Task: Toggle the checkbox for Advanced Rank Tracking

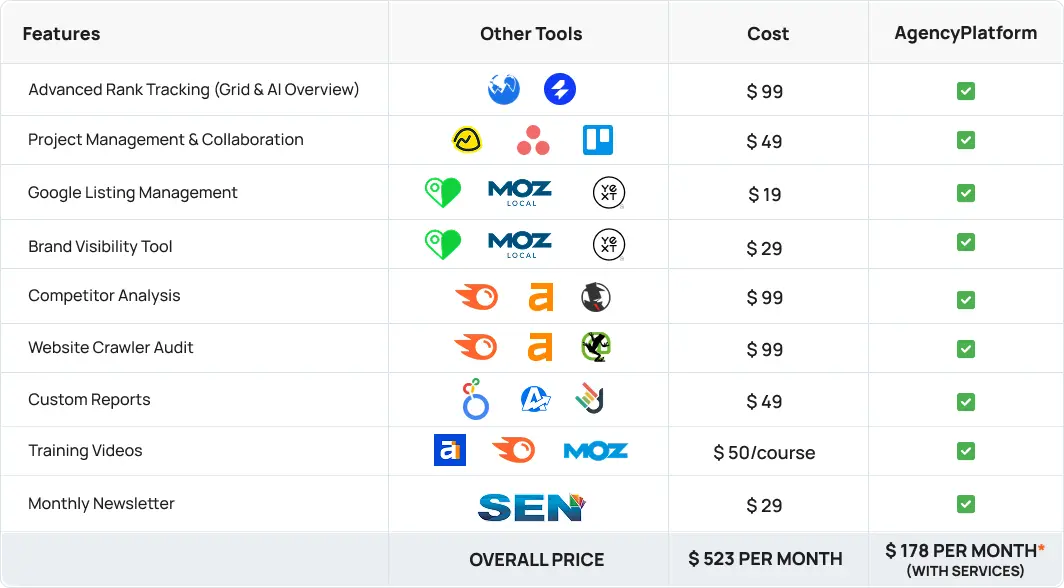Action: [x=966, y=91]
